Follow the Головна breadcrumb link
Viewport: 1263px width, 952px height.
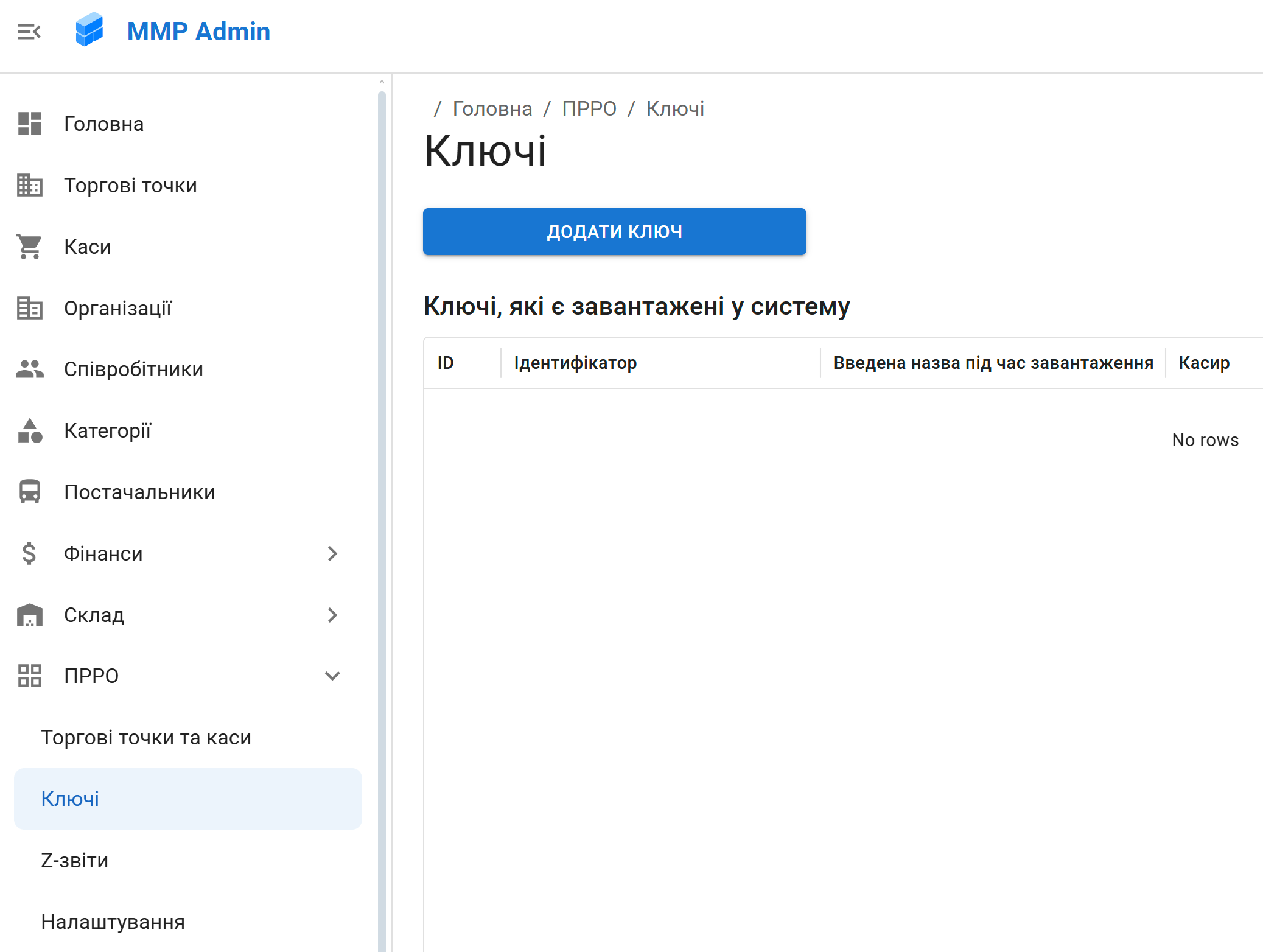pyautogui.click(x=492, y=108)
